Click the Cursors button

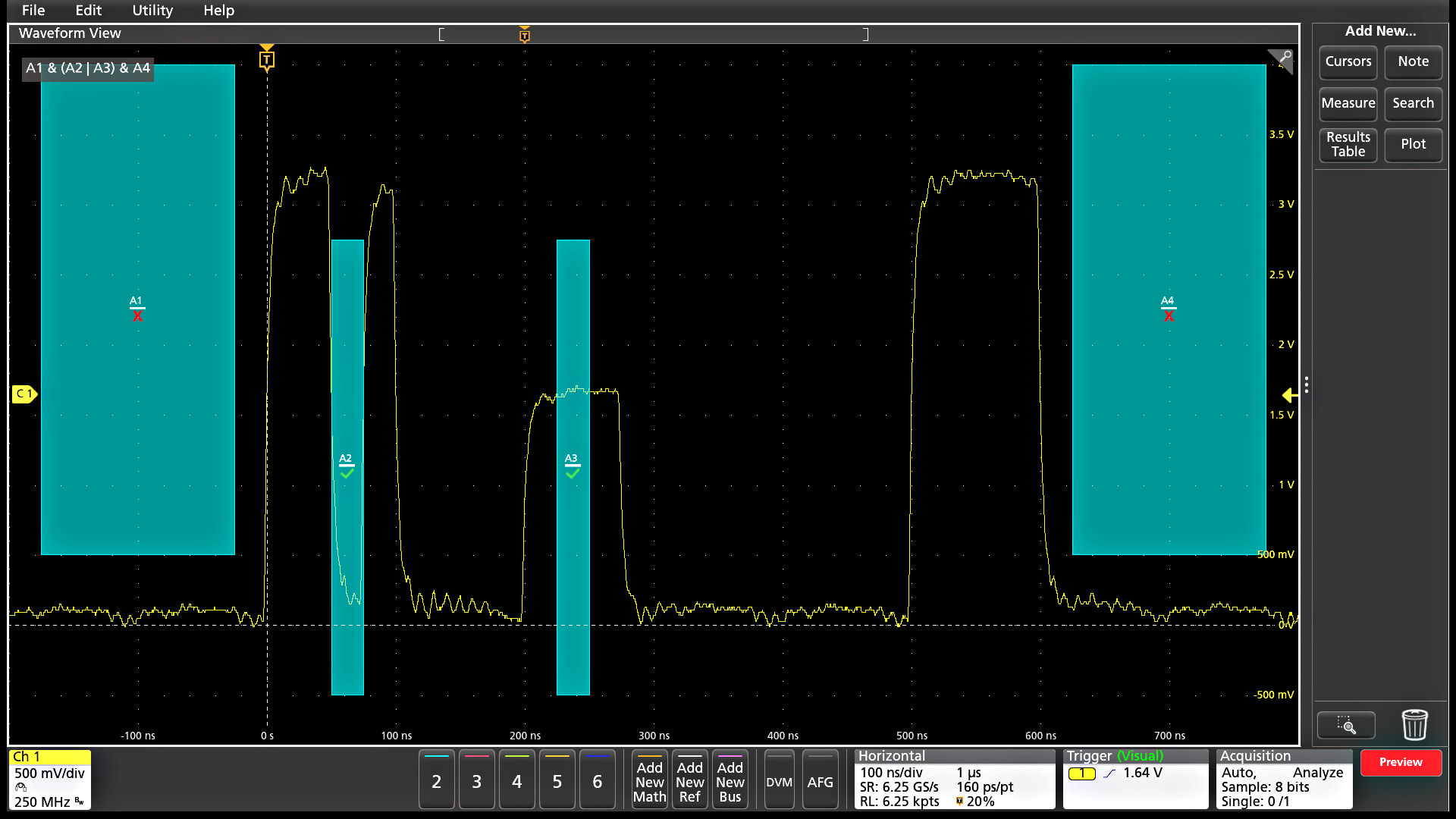(1348, 62)
